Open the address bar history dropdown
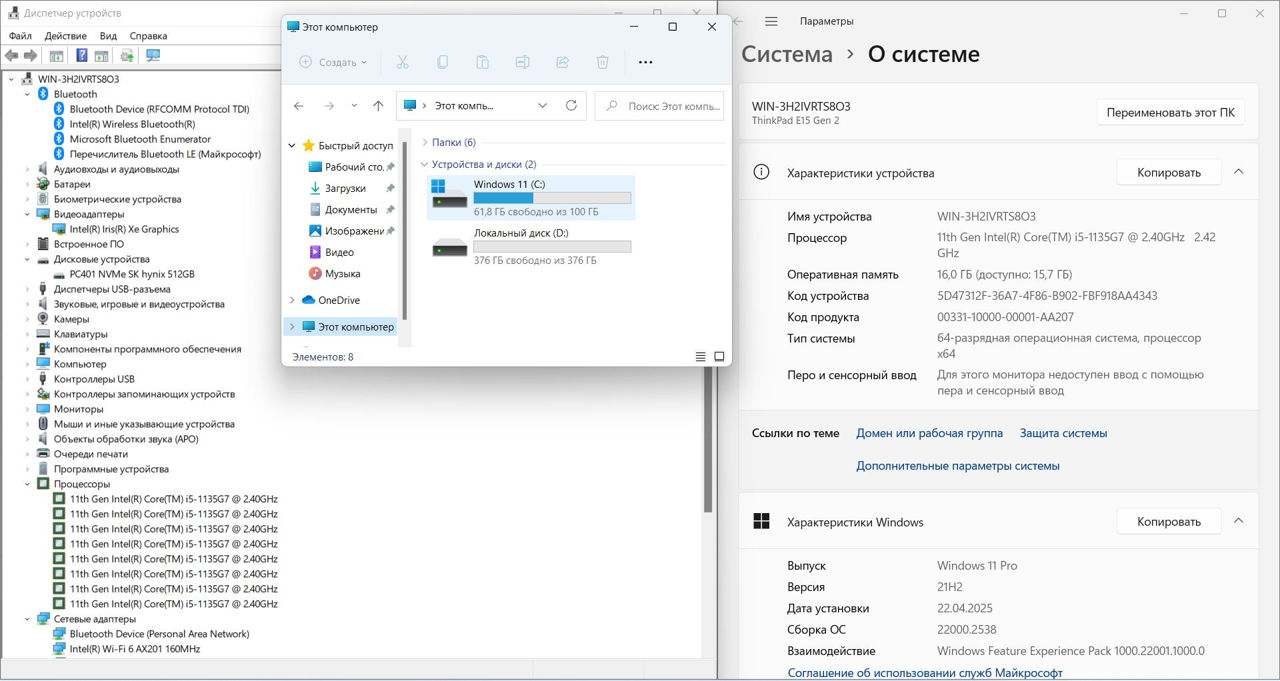 pos(543,105)
